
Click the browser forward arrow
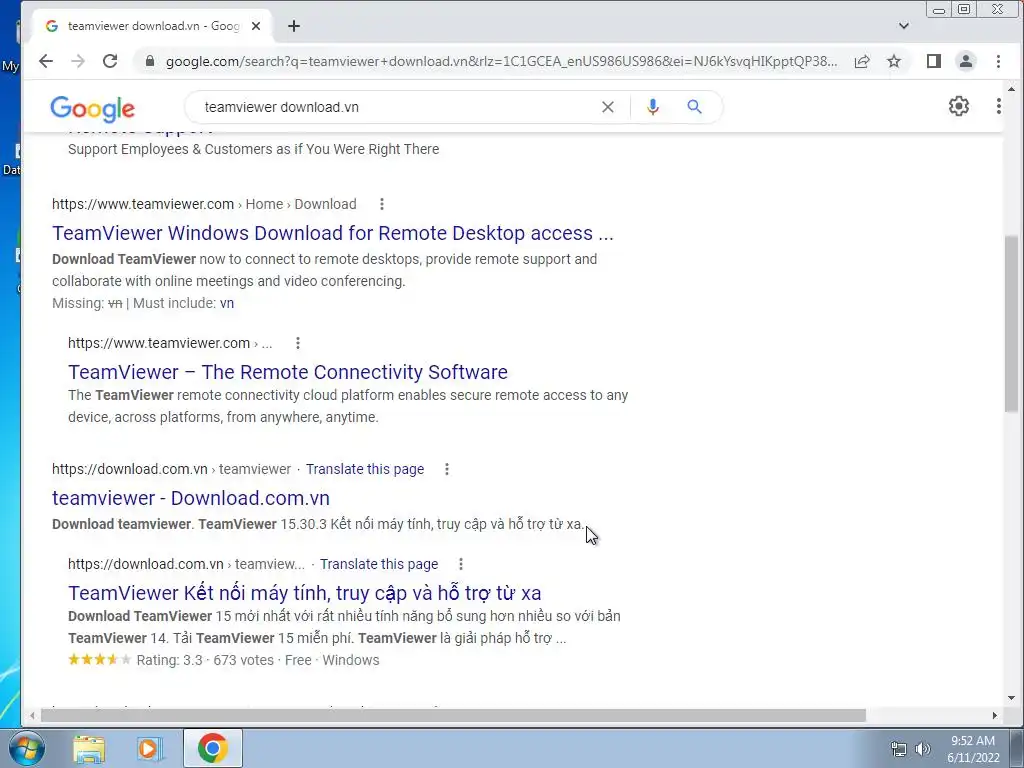click(78, 61)
